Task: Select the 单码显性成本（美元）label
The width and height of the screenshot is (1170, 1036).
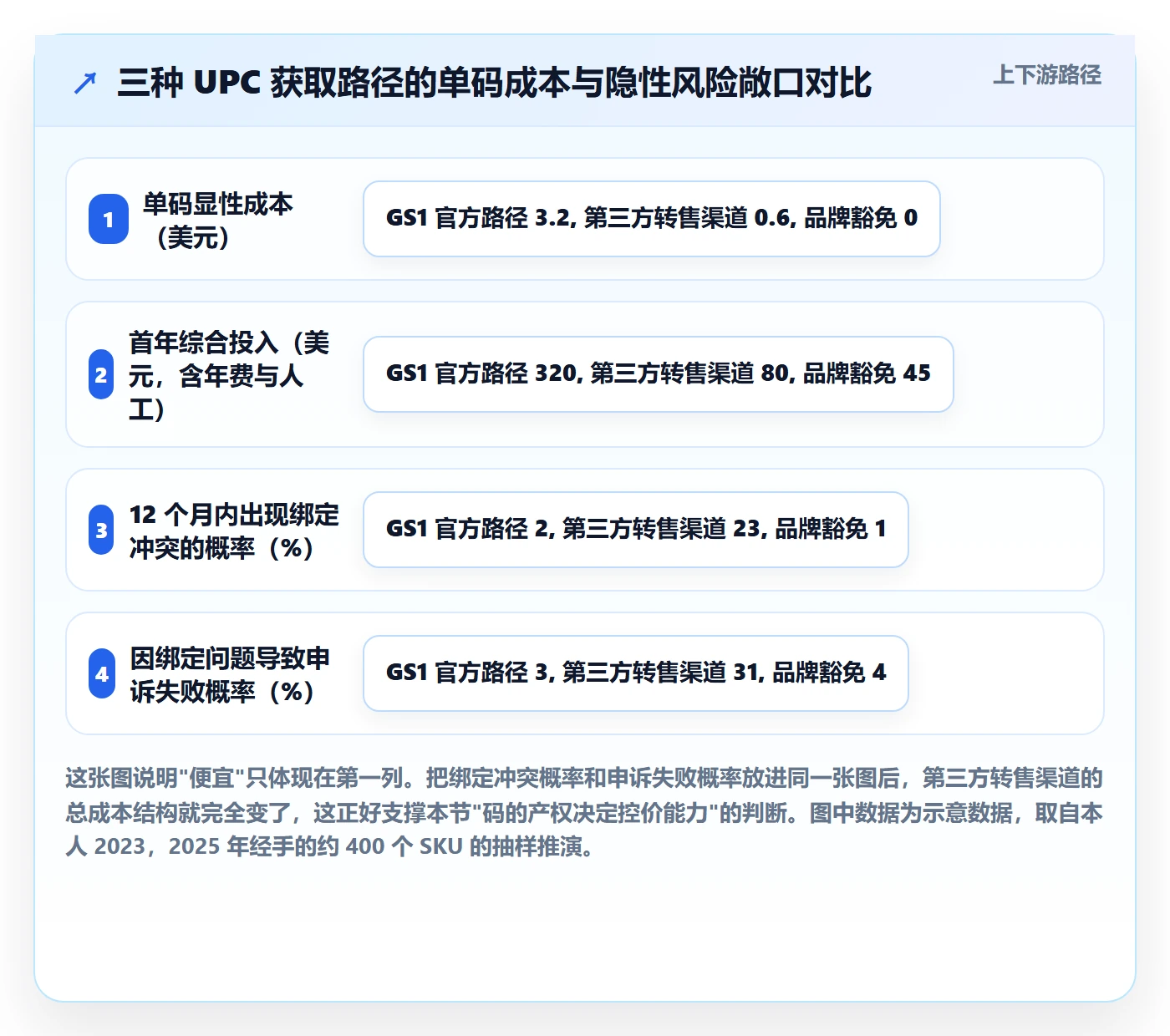Action: [217, 220]
